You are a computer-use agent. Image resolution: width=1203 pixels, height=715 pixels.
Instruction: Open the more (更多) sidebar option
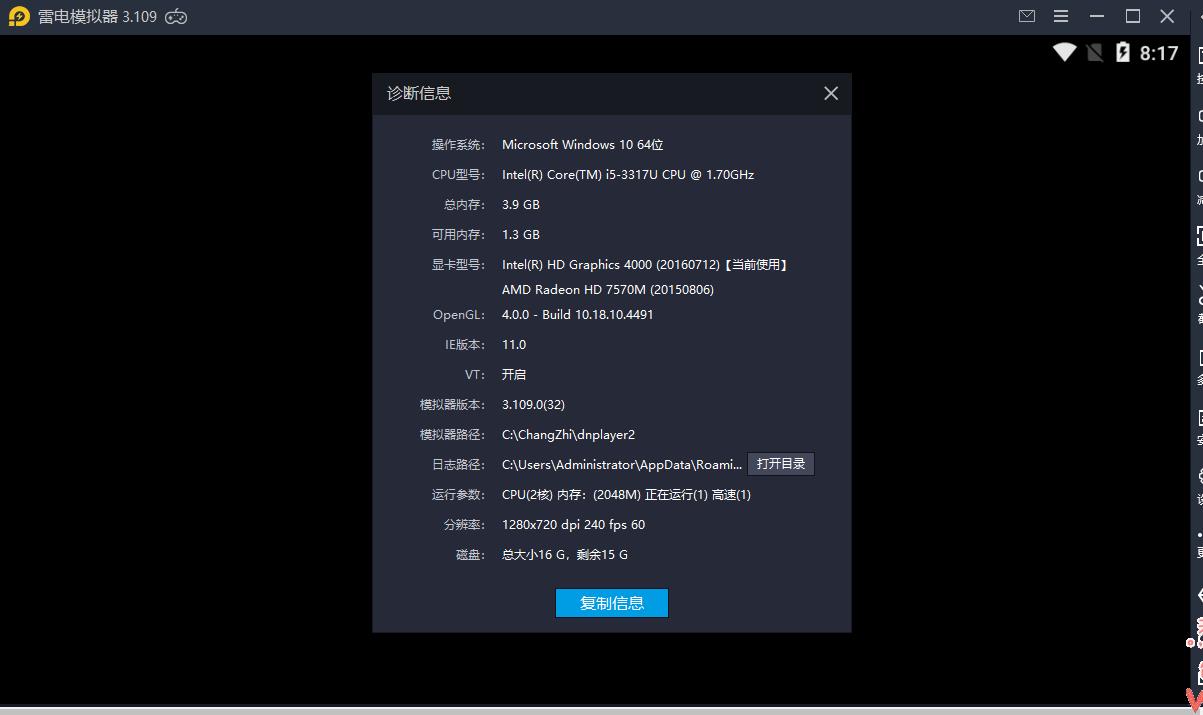(x=1199, y=538)
